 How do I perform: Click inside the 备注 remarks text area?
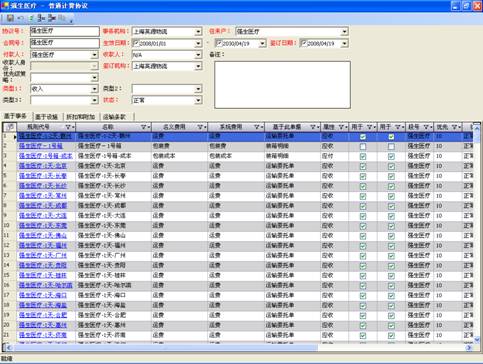pos(282,85)
